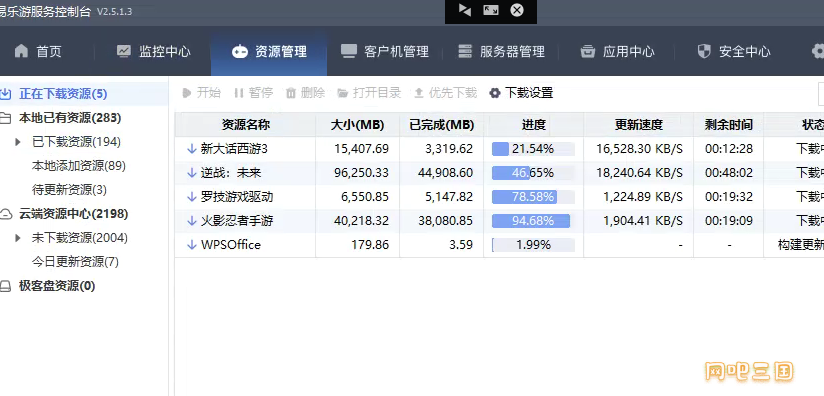824x396 pixels.
Task: Click 优先下载 priority download button
Action: pyautogui.click(x=445, y=93)
